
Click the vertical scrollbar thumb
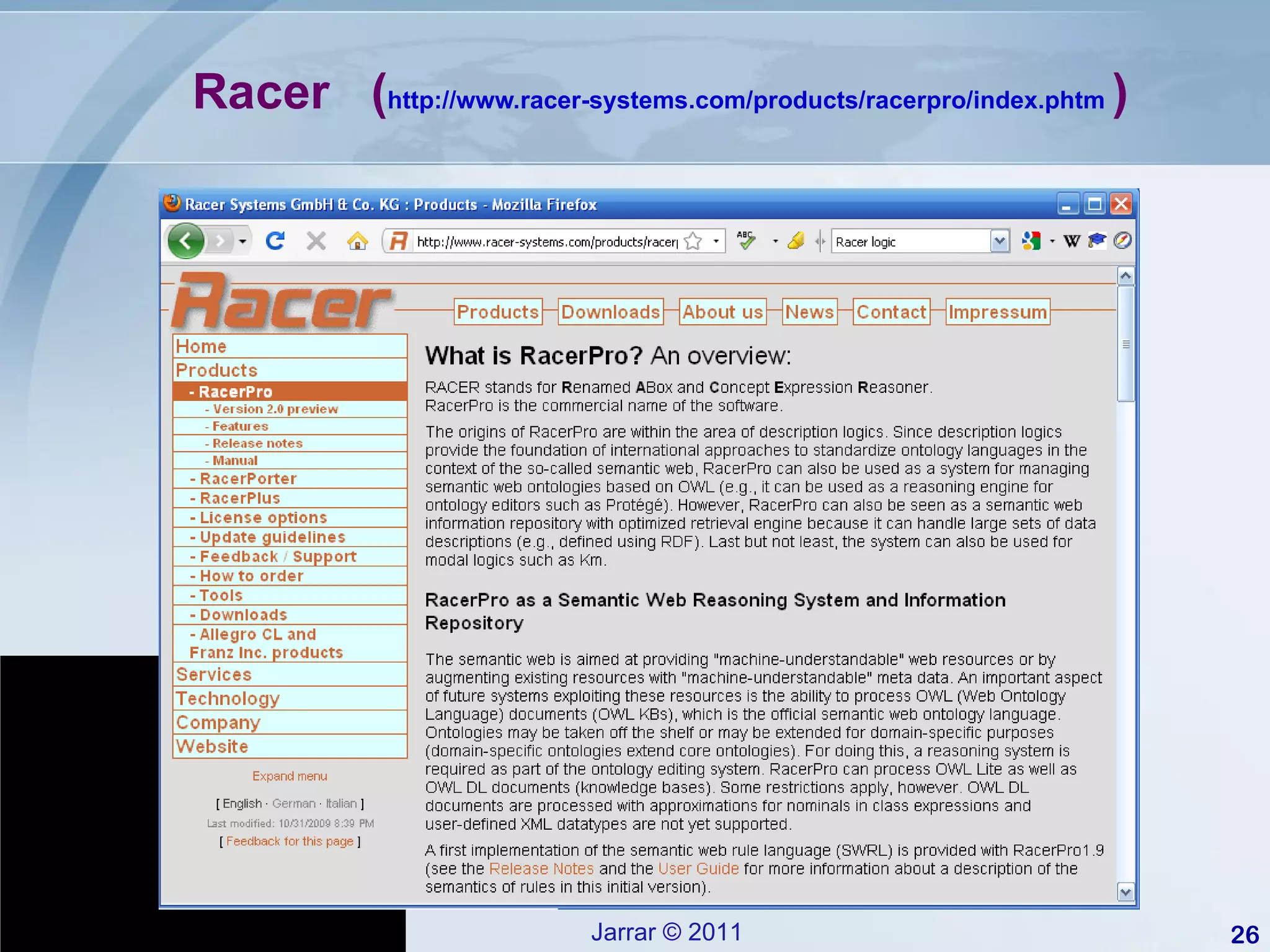pyautogui.click(x=1126, y=344)
